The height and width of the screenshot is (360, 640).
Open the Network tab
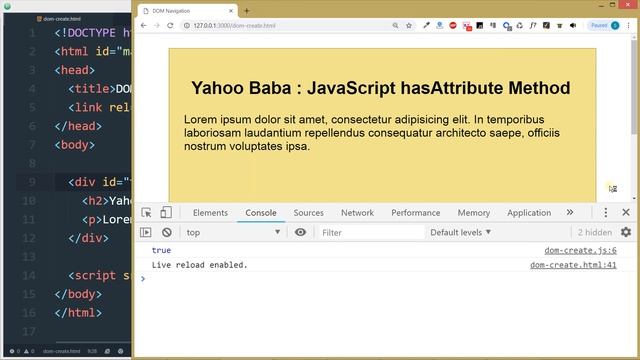pos(358,213)
